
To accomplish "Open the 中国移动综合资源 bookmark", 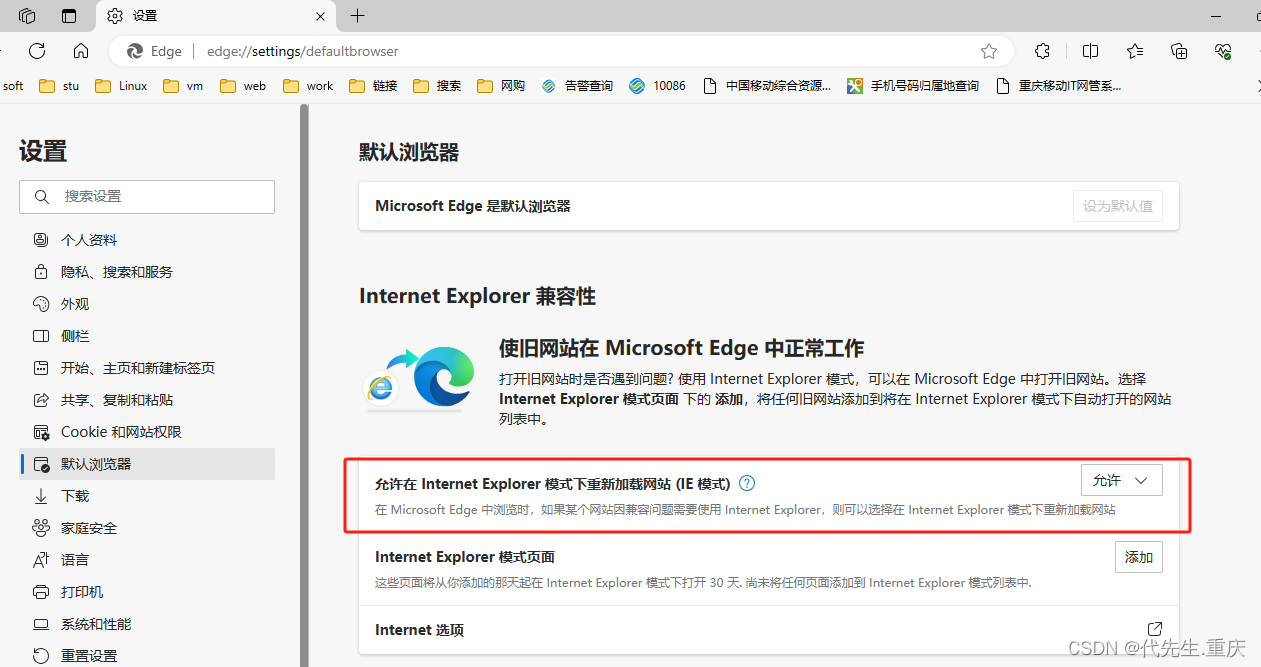I will click(x=767, y=86).
